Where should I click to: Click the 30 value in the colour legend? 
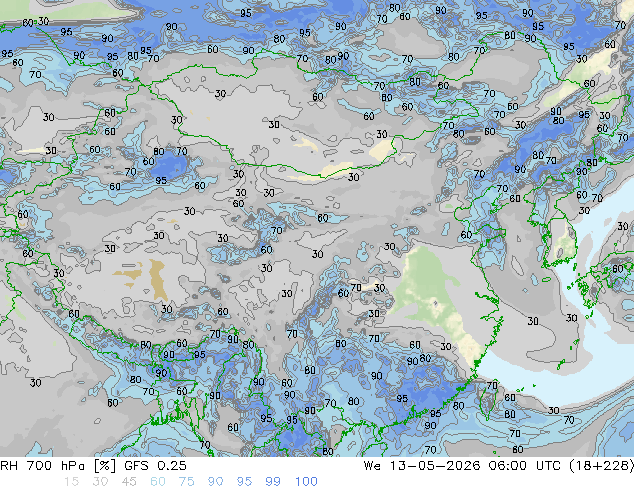click(x=100, y=482)
